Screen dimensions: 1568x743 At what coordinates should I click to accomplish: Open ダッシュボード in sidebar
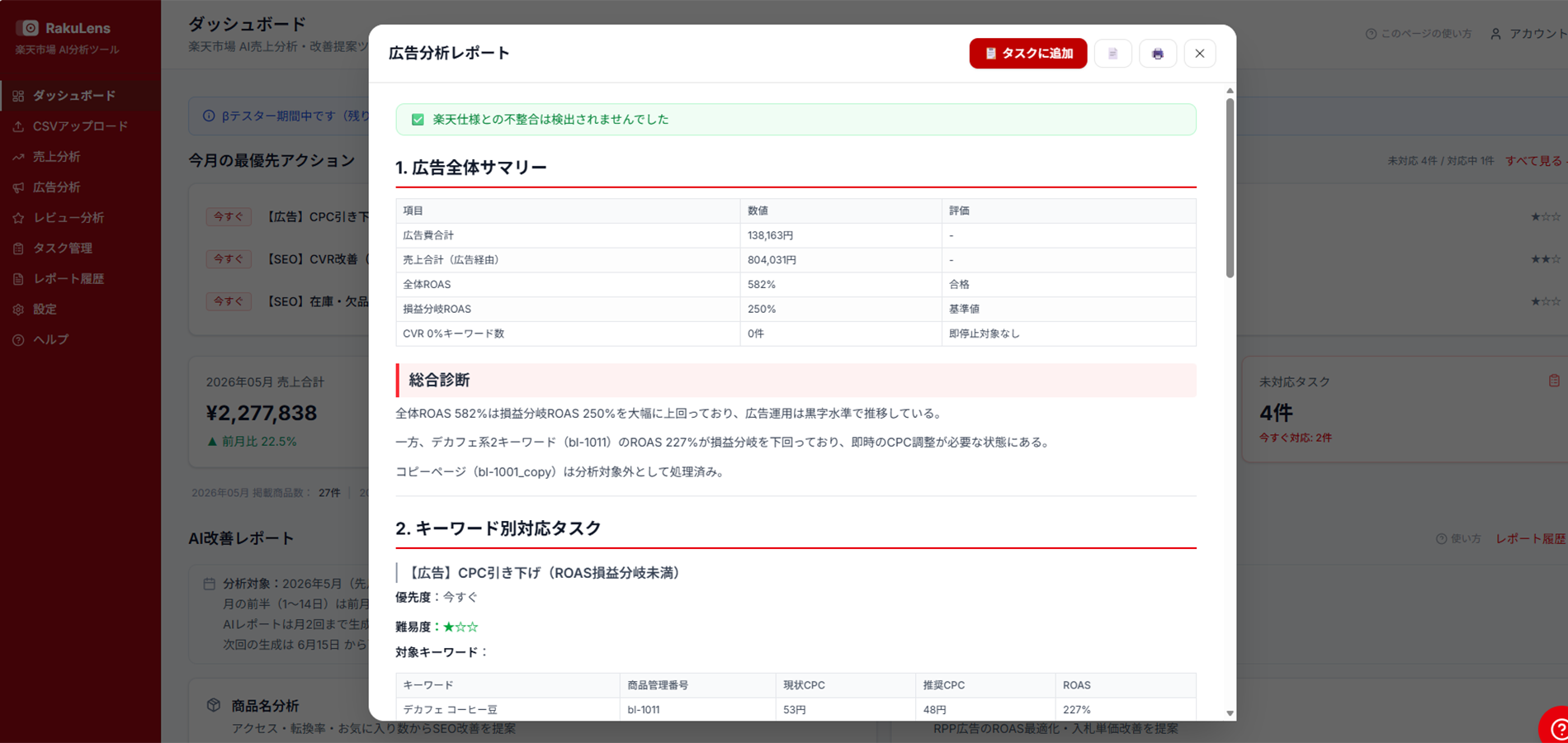tap(80, 96)
